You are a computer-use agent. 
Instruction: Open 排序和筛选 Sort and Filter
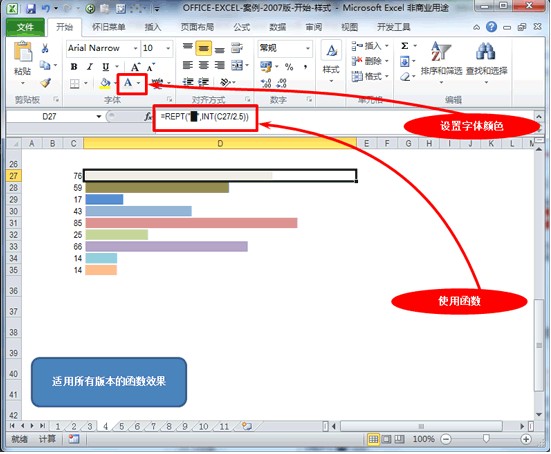[x=441, y=63]
